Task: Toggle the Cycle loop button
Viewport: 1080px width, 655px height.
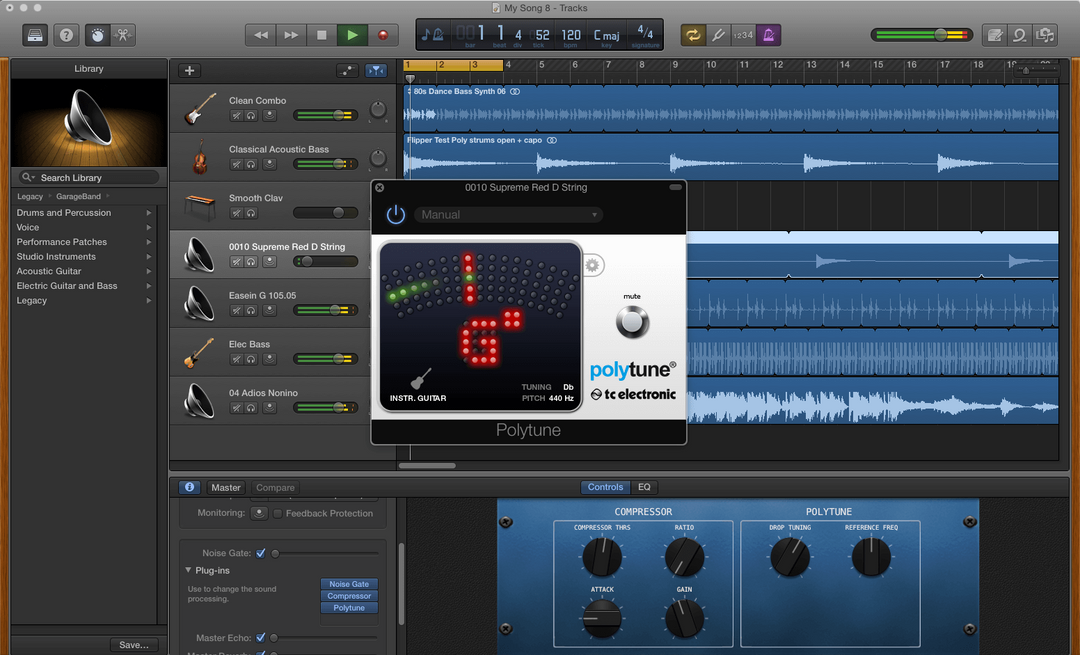Action: 693,35
